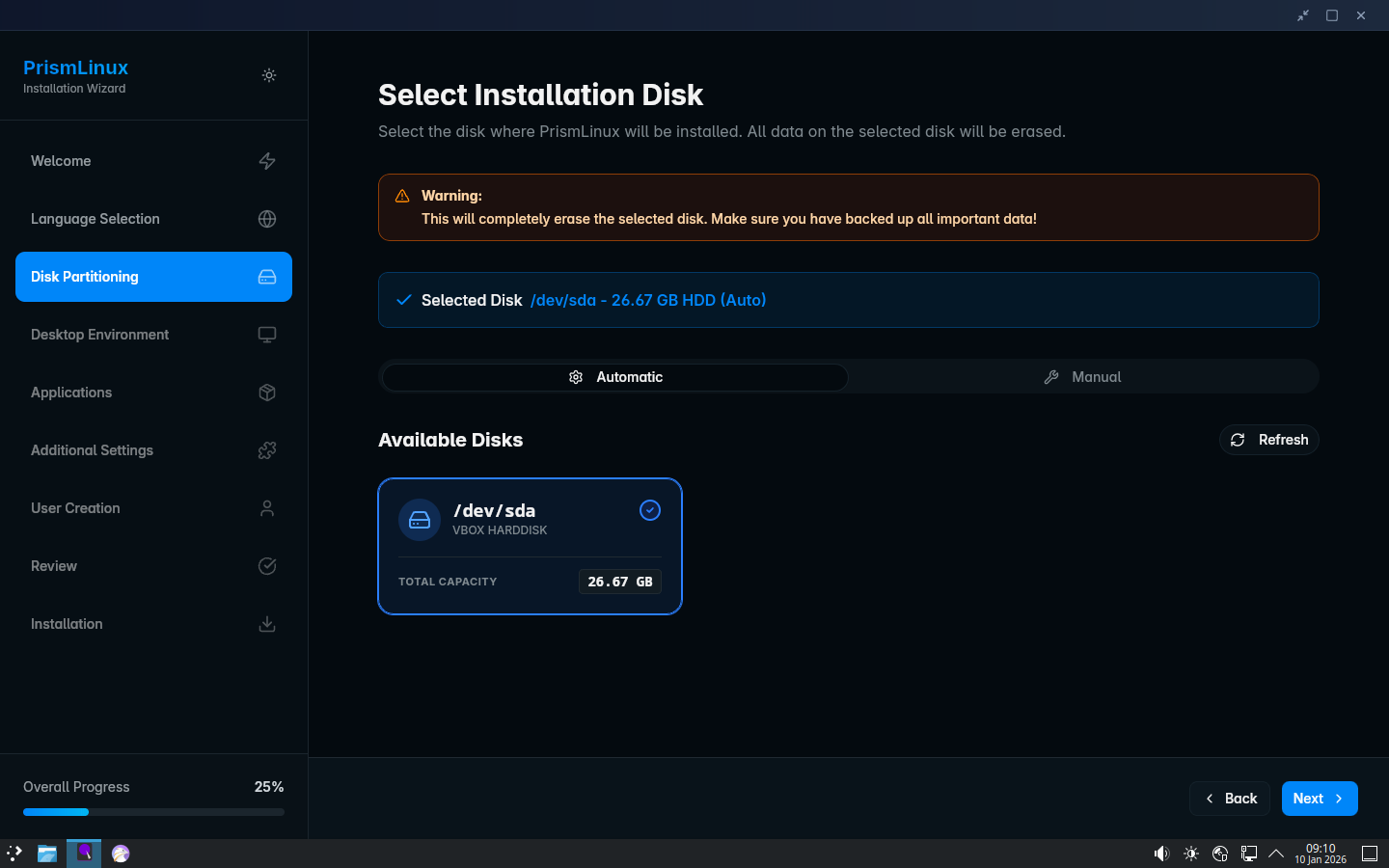Viewport: 1389px width, 868px height.
Task: Open the volume control in system tray
Action: pyautogui.click(x=1161, y=854)
